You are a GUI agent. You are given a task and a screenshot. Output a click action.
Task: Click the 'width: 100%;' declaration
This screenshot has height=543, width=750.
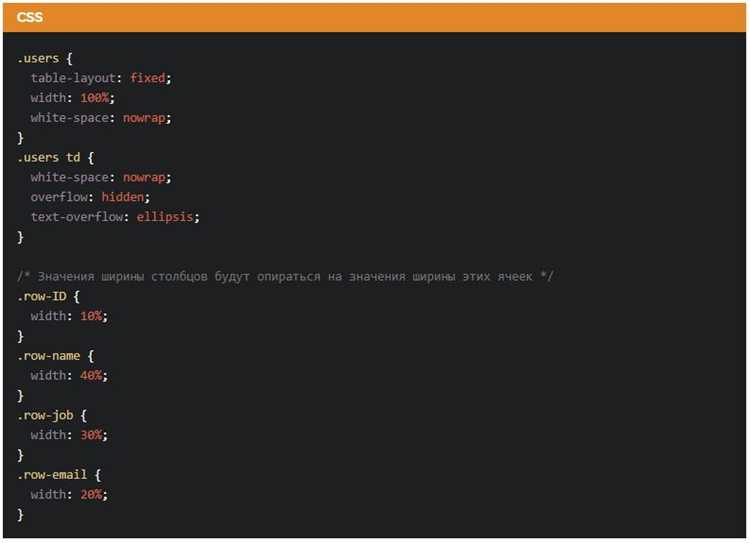coord(73,98)
